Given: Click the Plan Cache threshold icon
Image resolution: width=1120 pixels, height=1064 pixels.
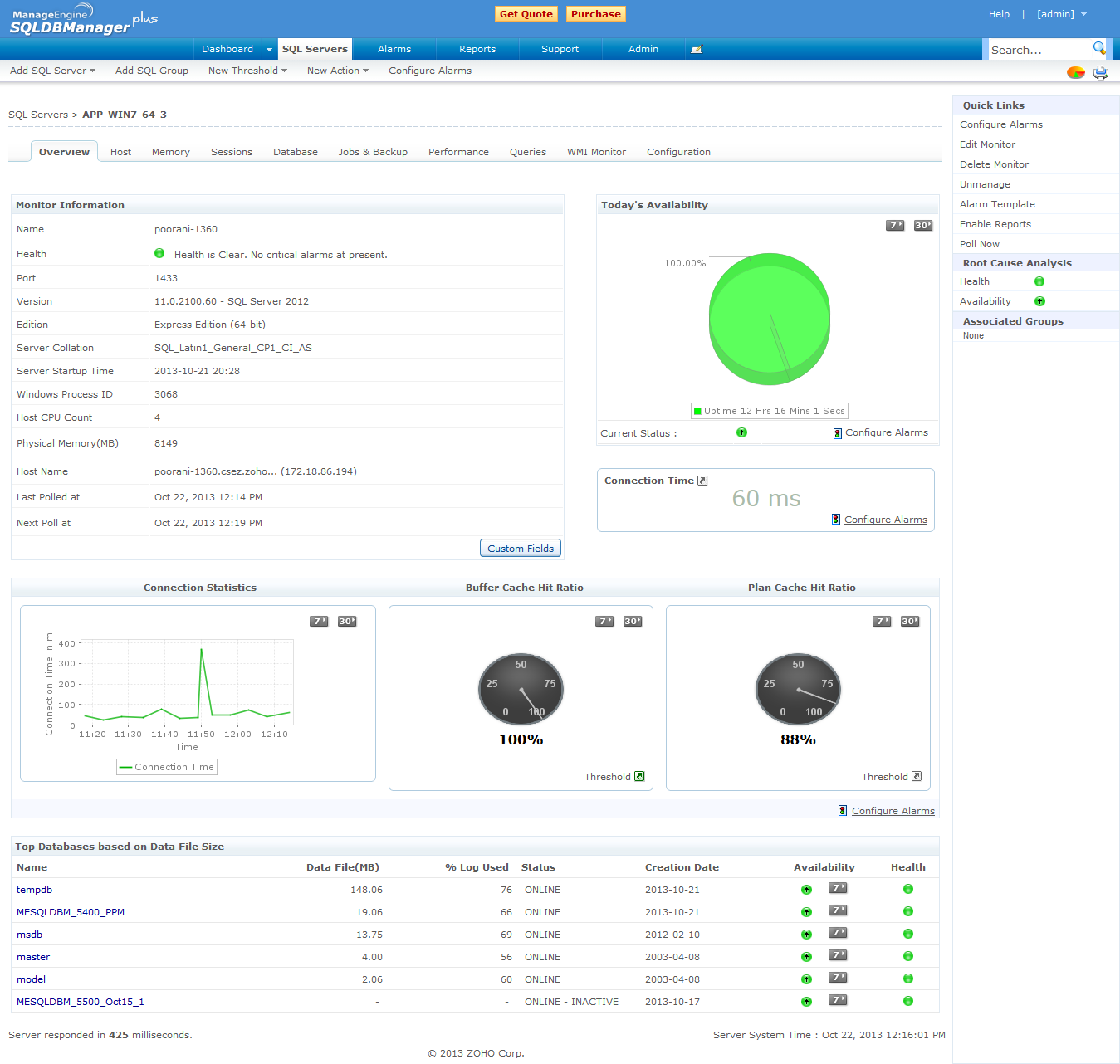Looking at the screenshot, I should 917,777.
